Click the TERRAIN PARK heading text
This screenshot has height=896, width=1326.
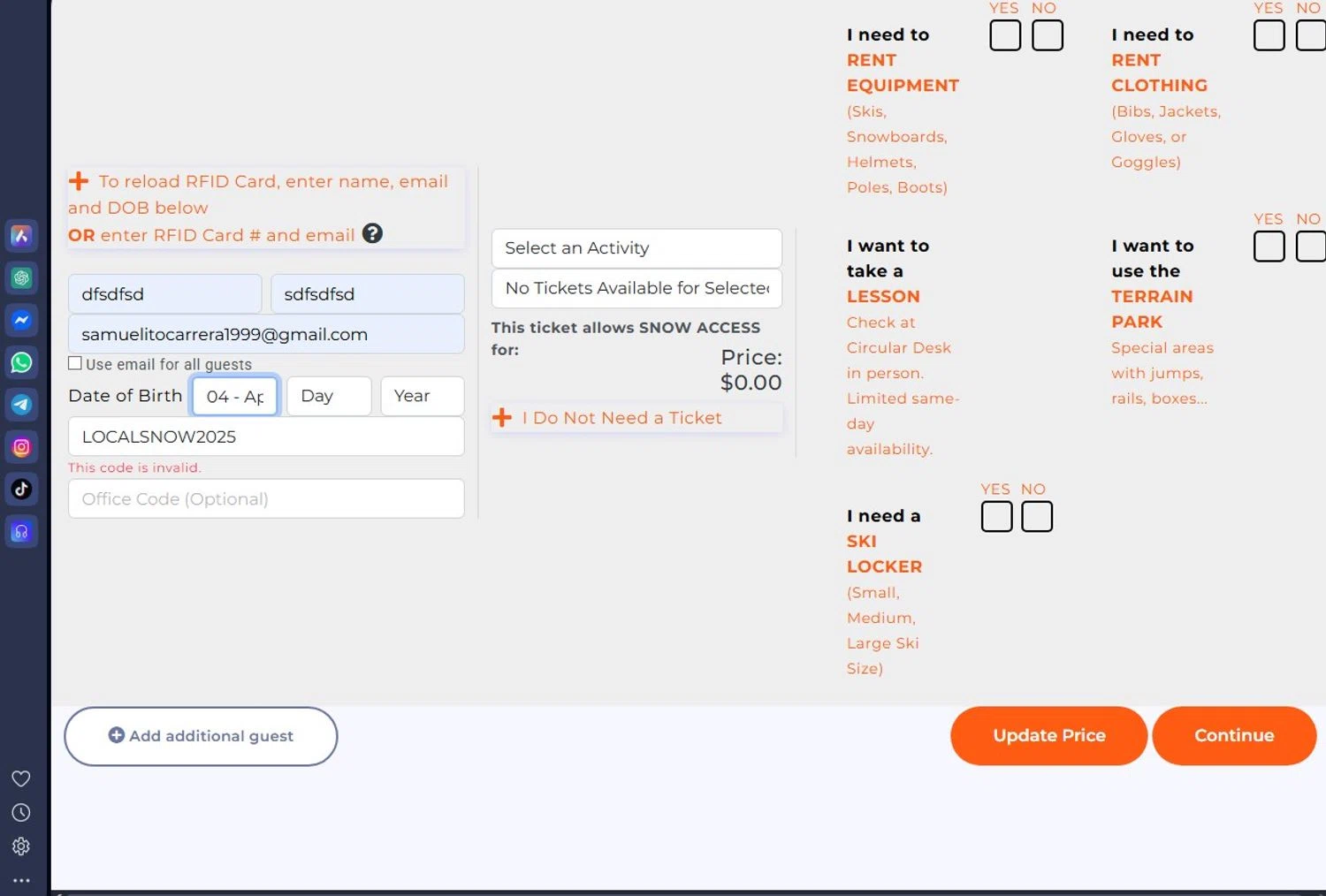pos(1152,309)
